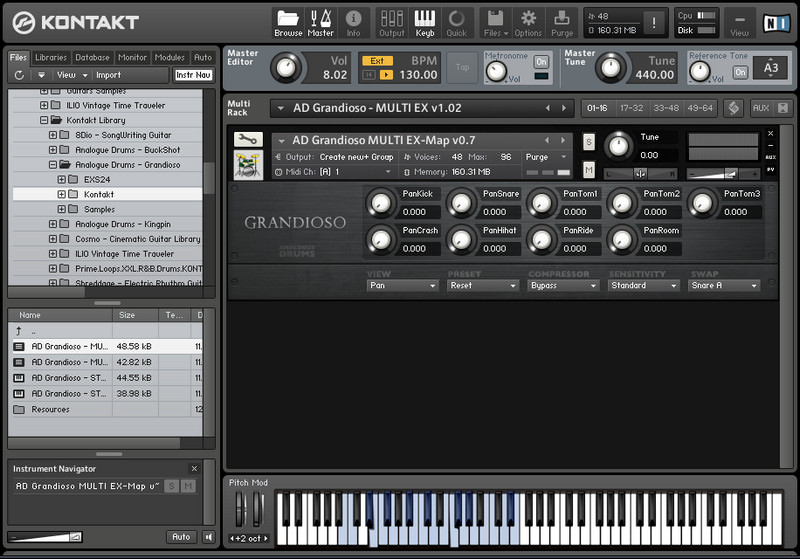Expand the EXS24 folder in tree
This screenshot has height=559, width=800.
62,179
